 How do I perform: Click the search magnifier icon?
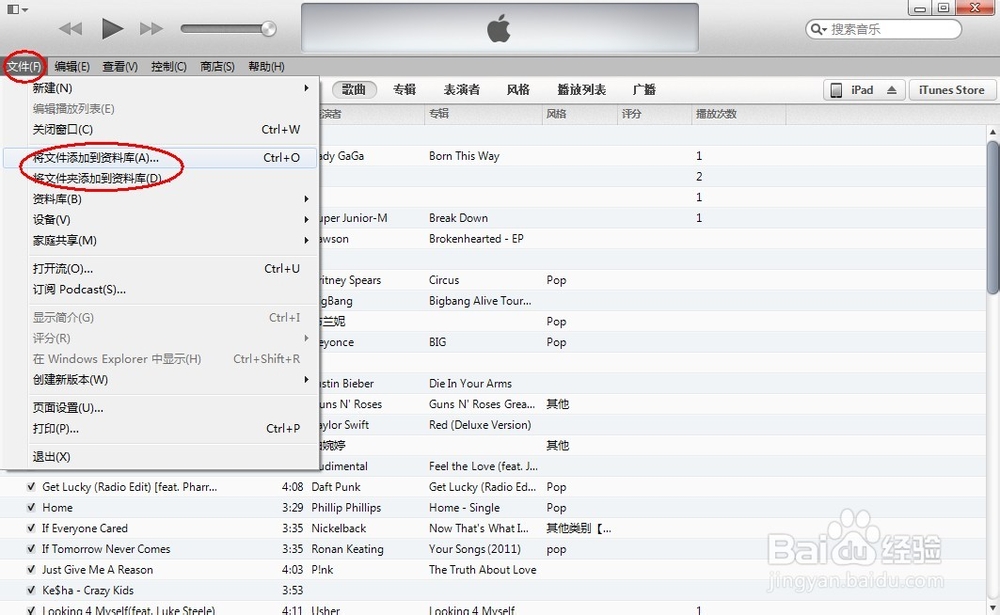(x=818, y=29)
